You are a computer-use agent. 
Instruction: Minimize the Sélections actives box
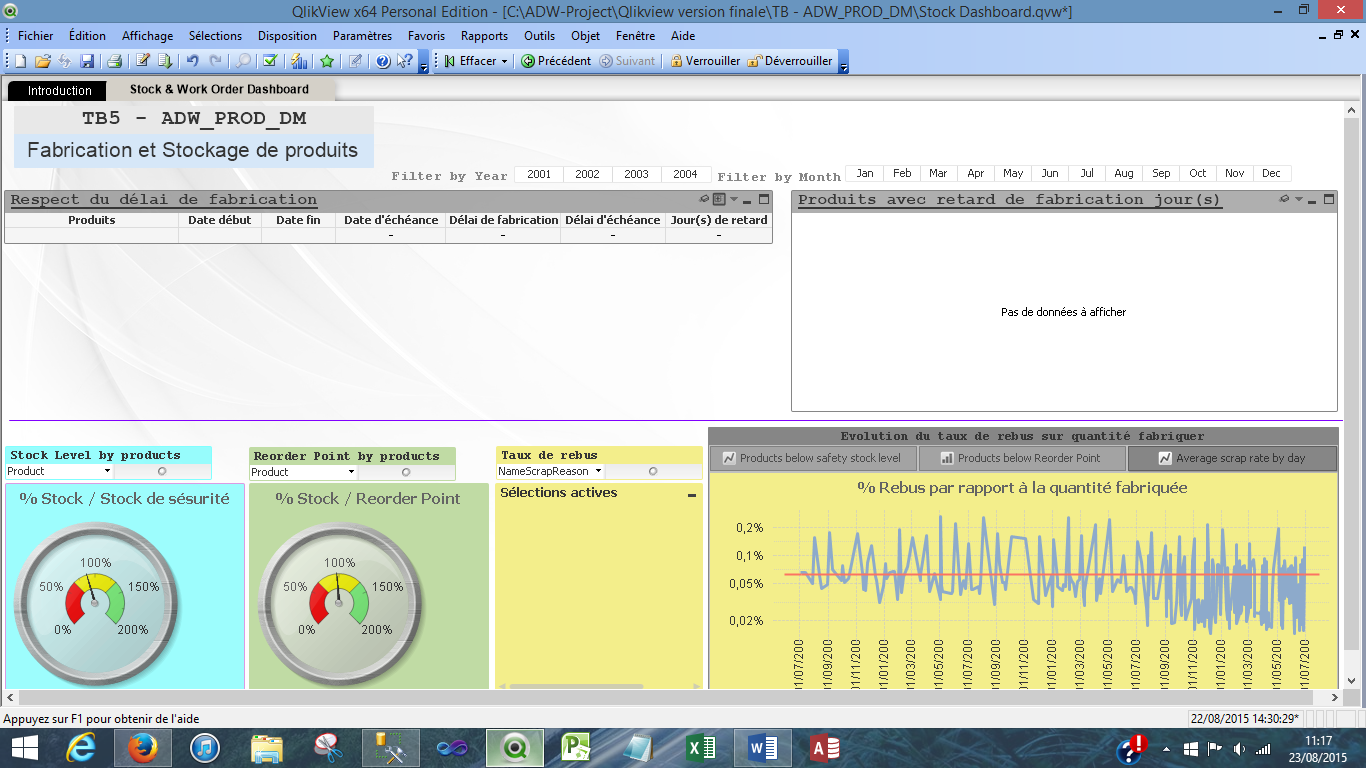pyautogui.click(x=692, y=494)
